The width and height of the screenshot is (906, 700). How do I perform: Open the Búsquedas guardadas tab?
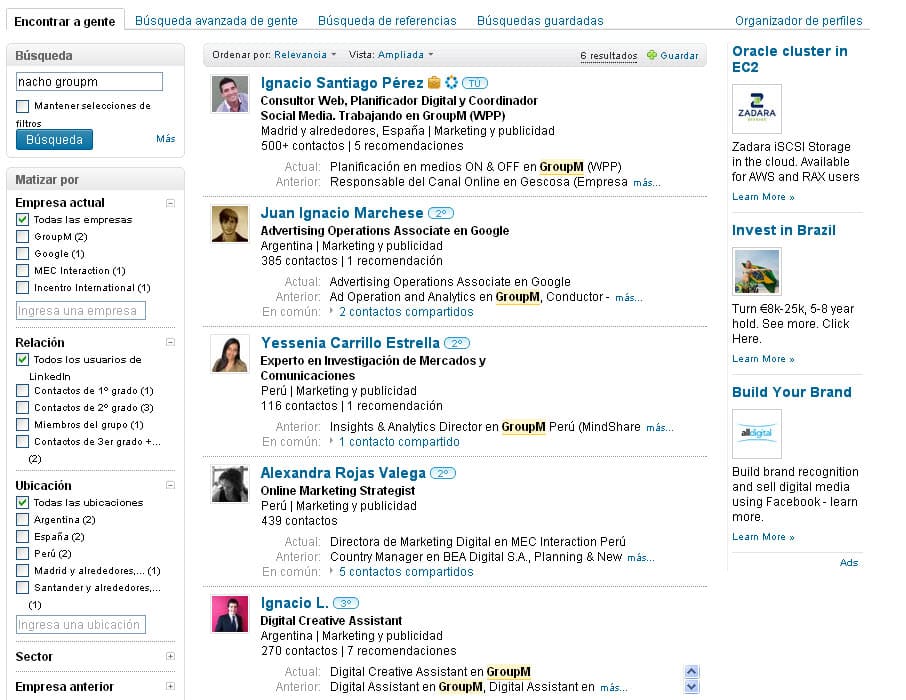(x=540, y=20)
